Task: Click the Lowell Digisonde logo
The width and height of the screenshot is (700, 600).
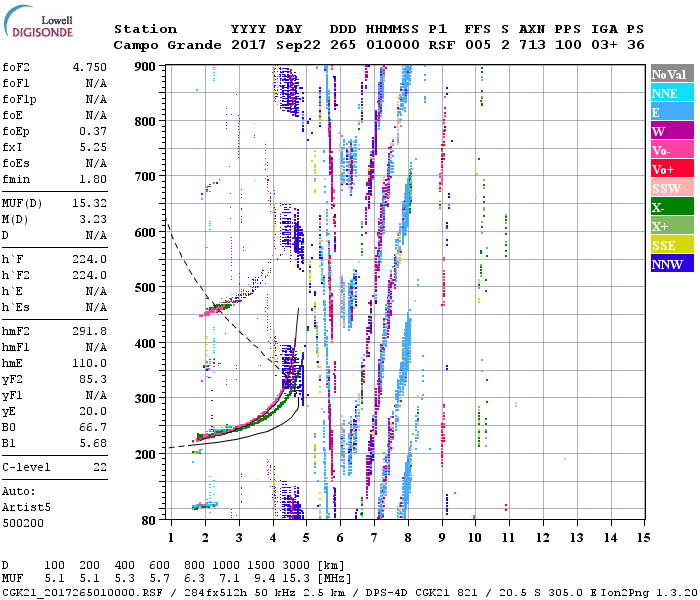Action: pyautogui.click(x=38, y=22)
